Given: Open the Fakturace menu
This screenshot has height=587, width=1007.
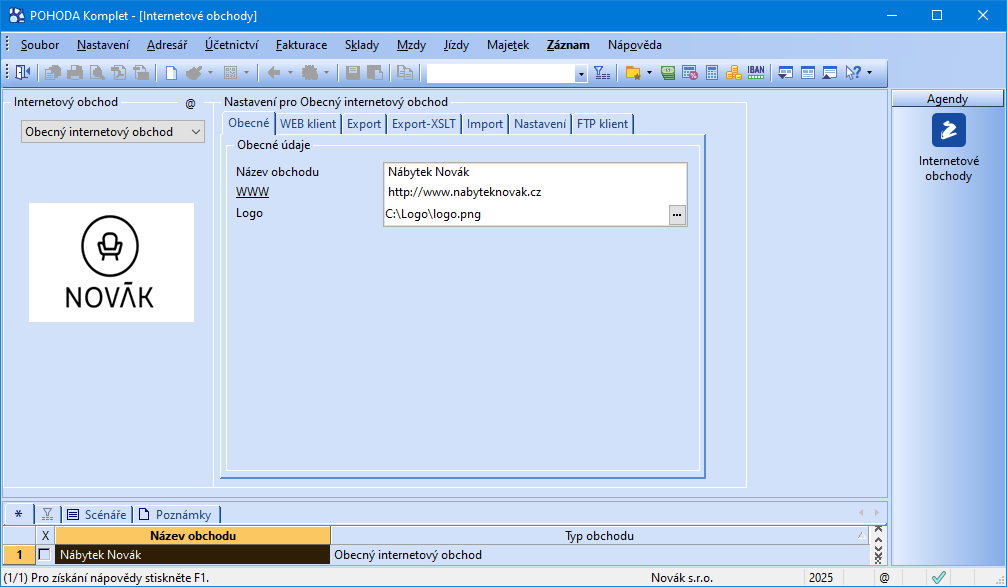Looking at the screenshot, I should click(301, 45).
